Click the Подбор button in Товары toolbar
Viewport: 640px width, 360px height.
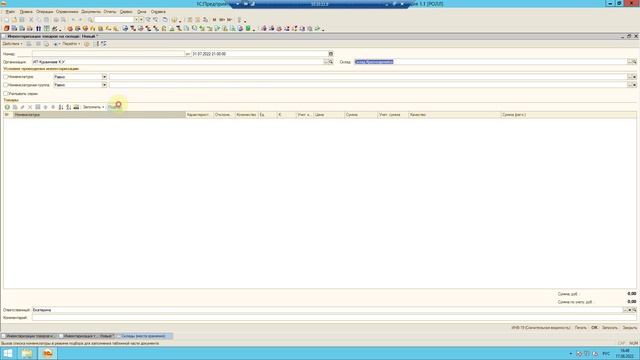point(114,107)
